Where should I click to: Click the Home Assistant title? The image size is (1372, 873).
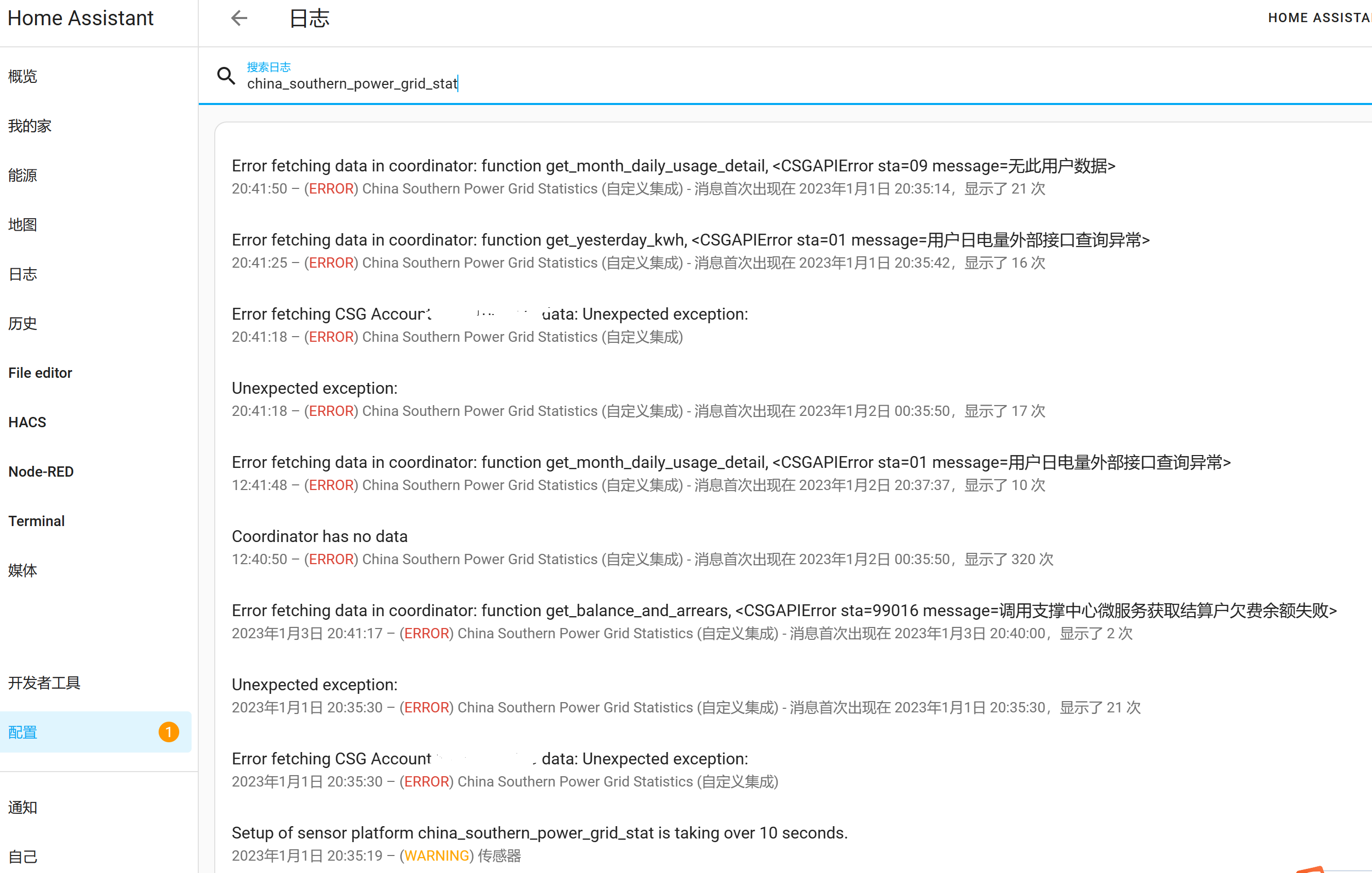[x=80, y=18]
